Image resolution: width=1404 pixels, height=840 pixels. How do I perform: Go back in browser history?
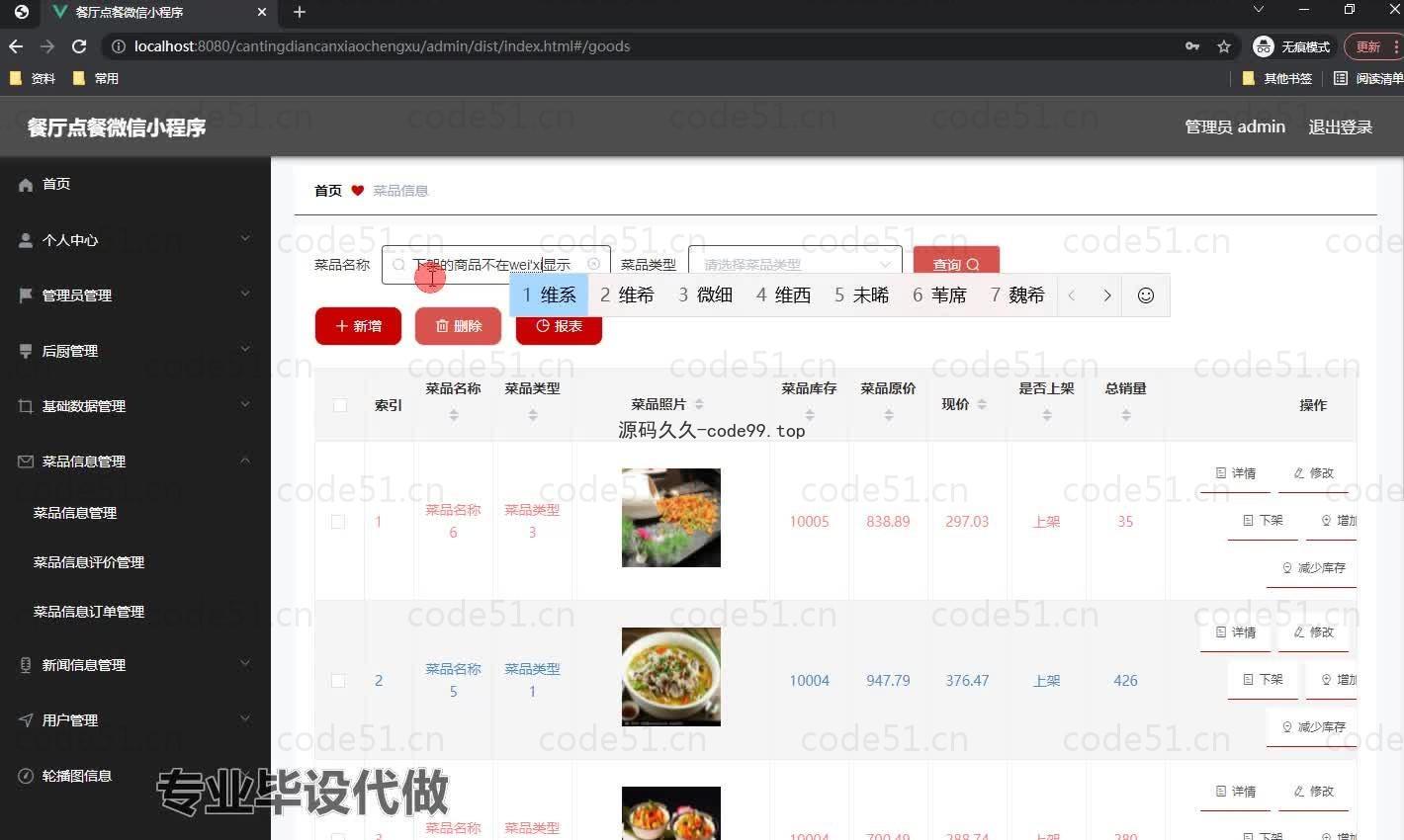coord(16,46)
